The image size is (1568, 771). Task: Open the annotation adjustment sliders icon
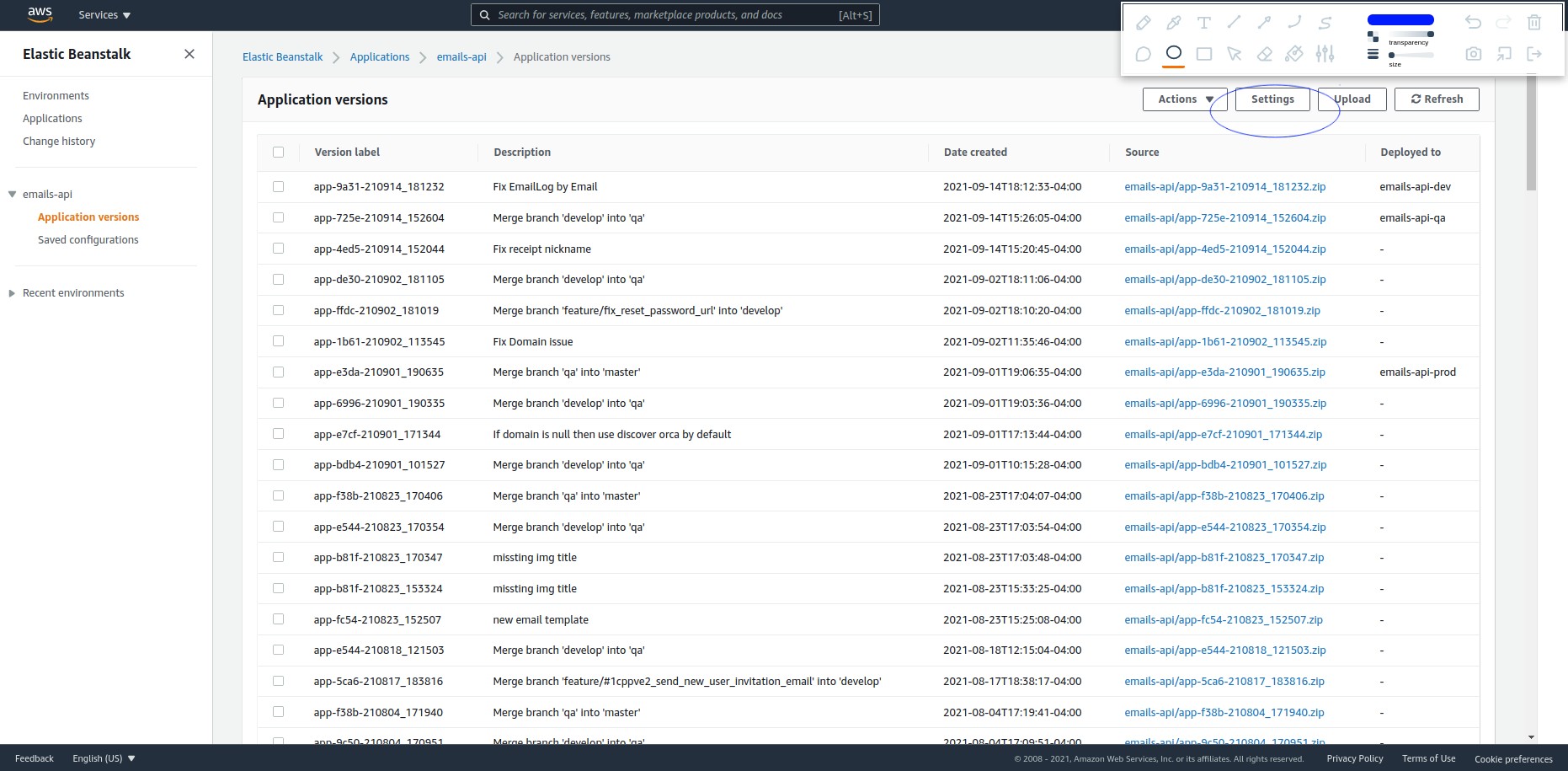pyautogui.click(x=1325, y=54)
